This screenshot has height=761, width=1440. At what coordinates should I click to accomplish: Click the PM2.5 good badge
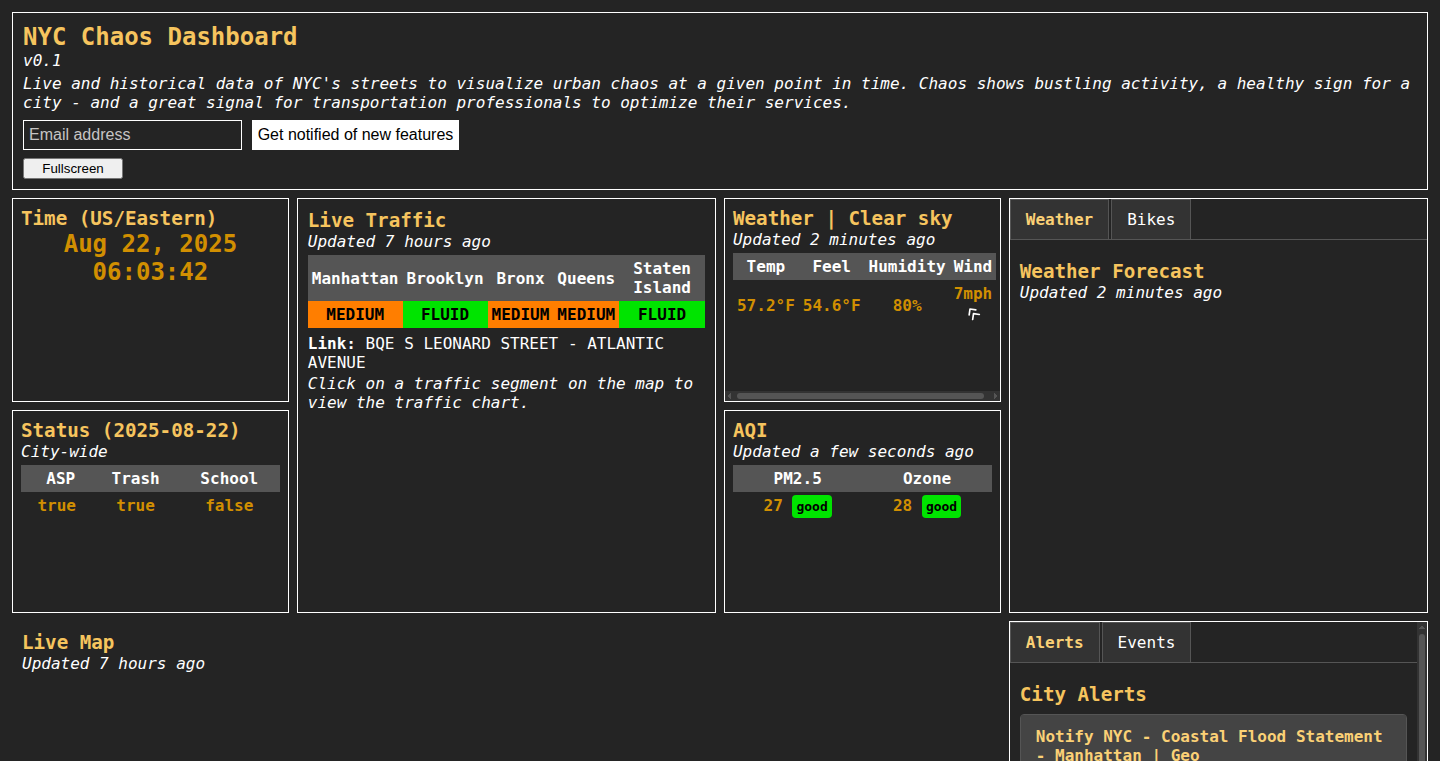812,507
